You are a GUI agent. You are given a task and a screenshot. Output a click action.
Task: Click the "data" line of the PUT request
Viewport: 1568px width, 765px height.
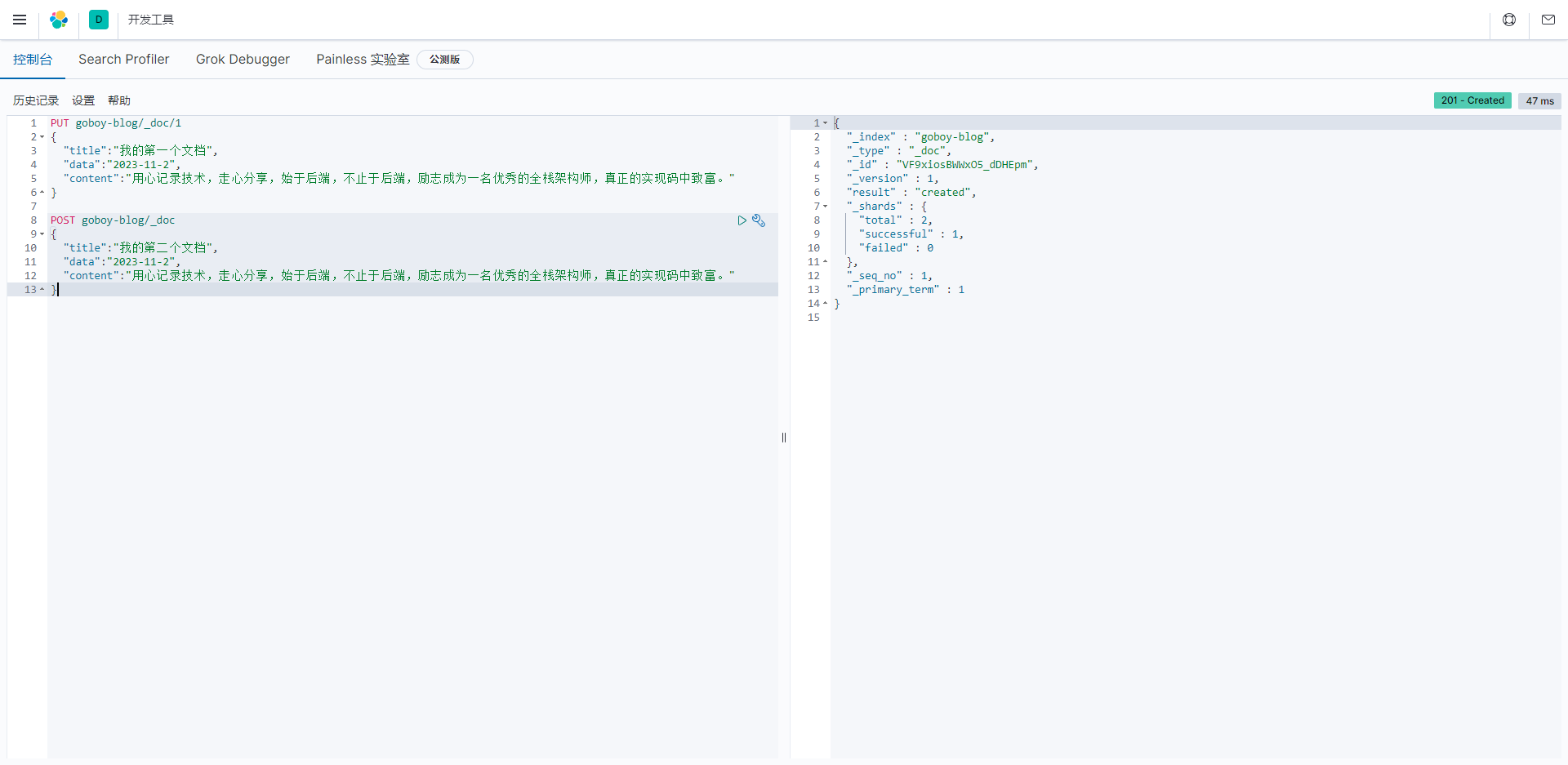click(x=122, y=165)
